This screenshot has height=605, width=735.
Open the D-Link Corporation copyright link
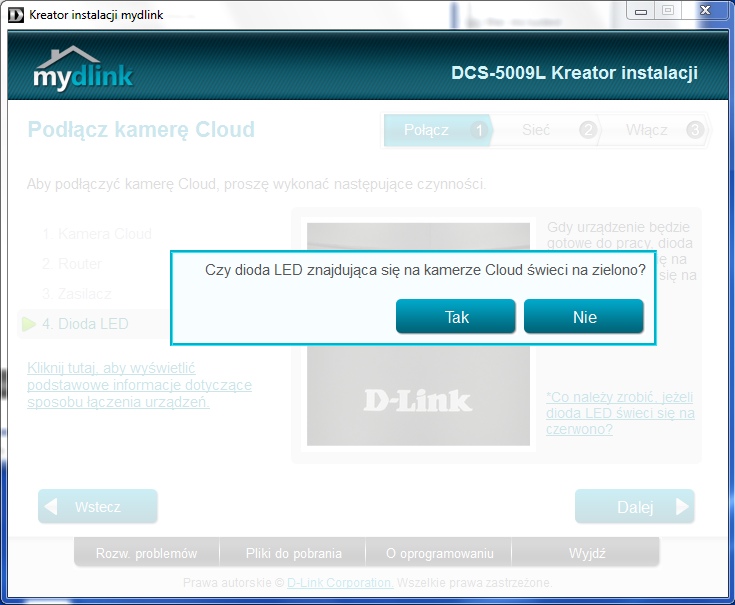click(340, 583)
